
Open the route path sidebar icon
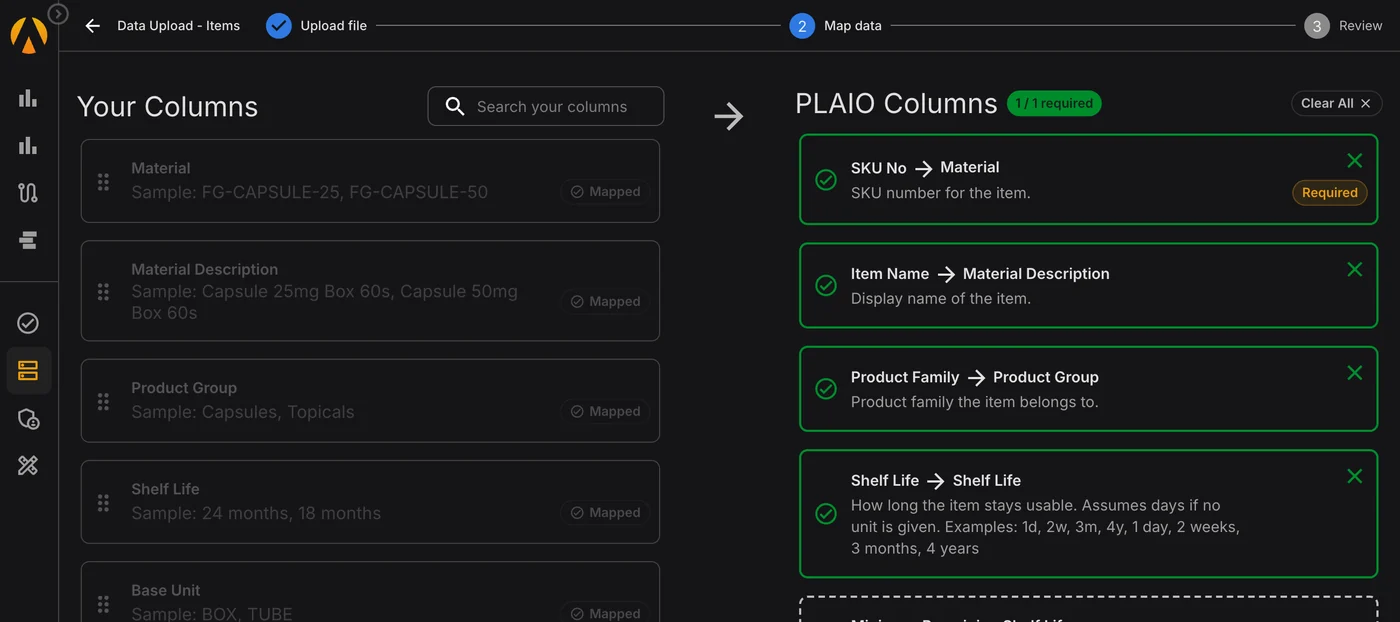[x=28, y=193]
